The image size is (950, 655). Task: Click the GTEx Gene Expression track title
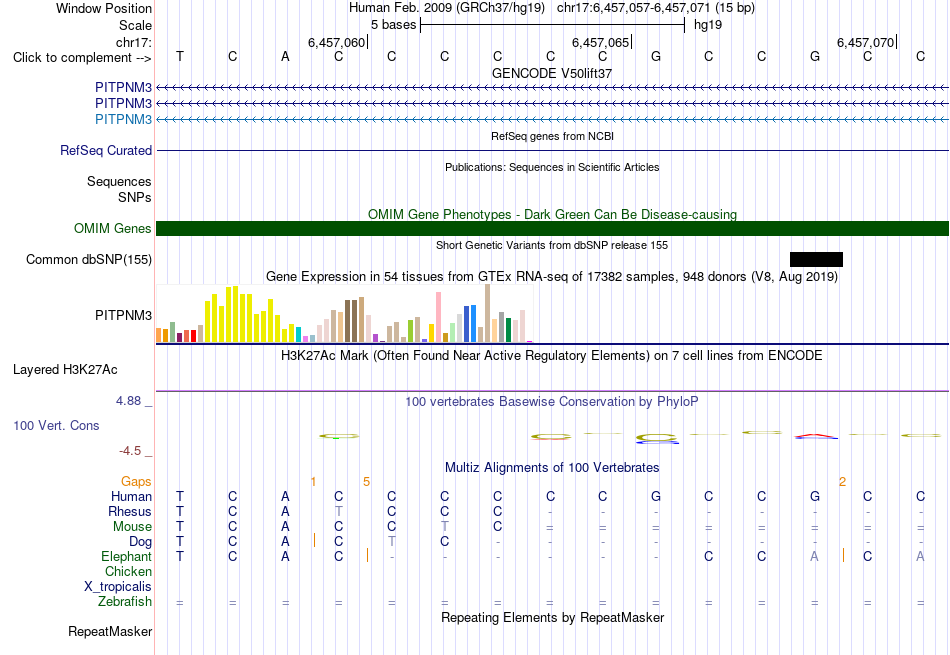point(552,277)
